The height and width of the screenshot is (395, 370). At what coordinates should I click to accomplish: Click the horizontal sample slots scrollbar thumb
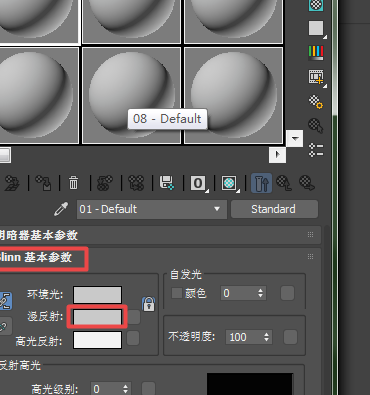click(5, 155)
